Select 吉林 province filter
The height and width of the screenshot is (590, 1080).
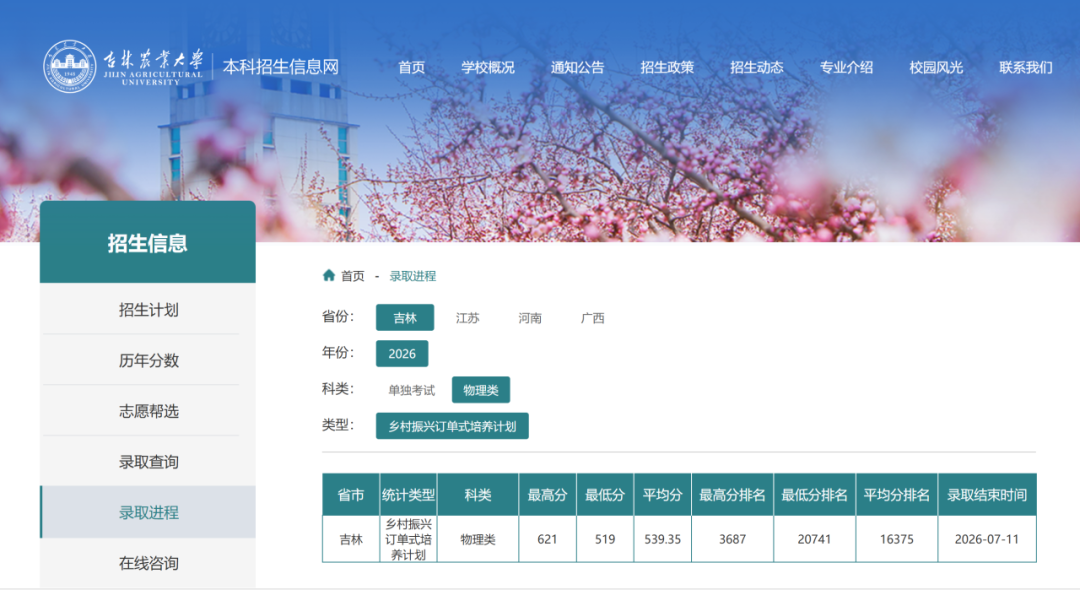click(x=405, y=317)
